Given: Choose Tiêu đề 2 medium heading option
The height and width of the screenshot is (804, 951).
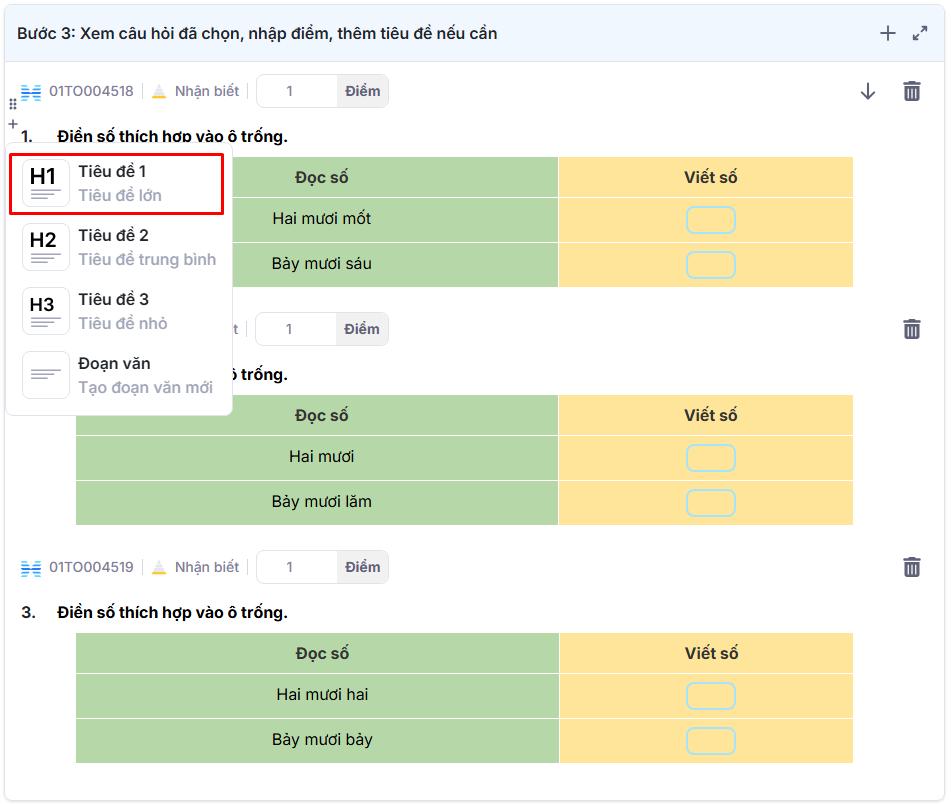Looking at the screenshot, I should [118, 248].
